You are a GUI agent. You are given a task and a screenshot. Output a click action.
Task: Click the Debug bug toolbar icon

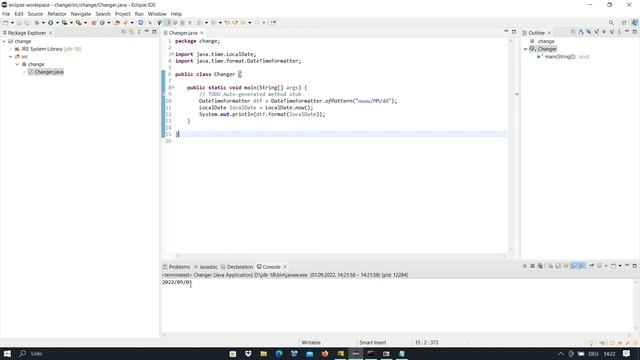(x=37, y=23)
